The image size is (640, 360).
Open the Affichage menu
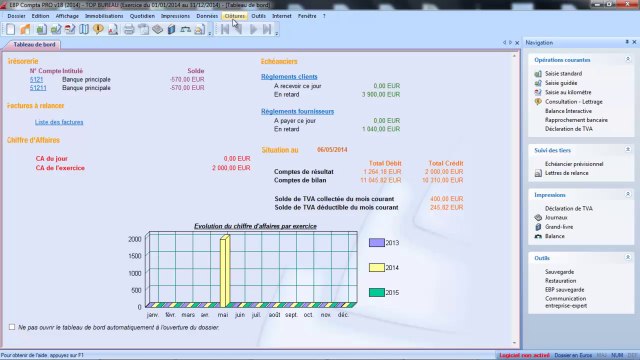(x=67, y=16)
